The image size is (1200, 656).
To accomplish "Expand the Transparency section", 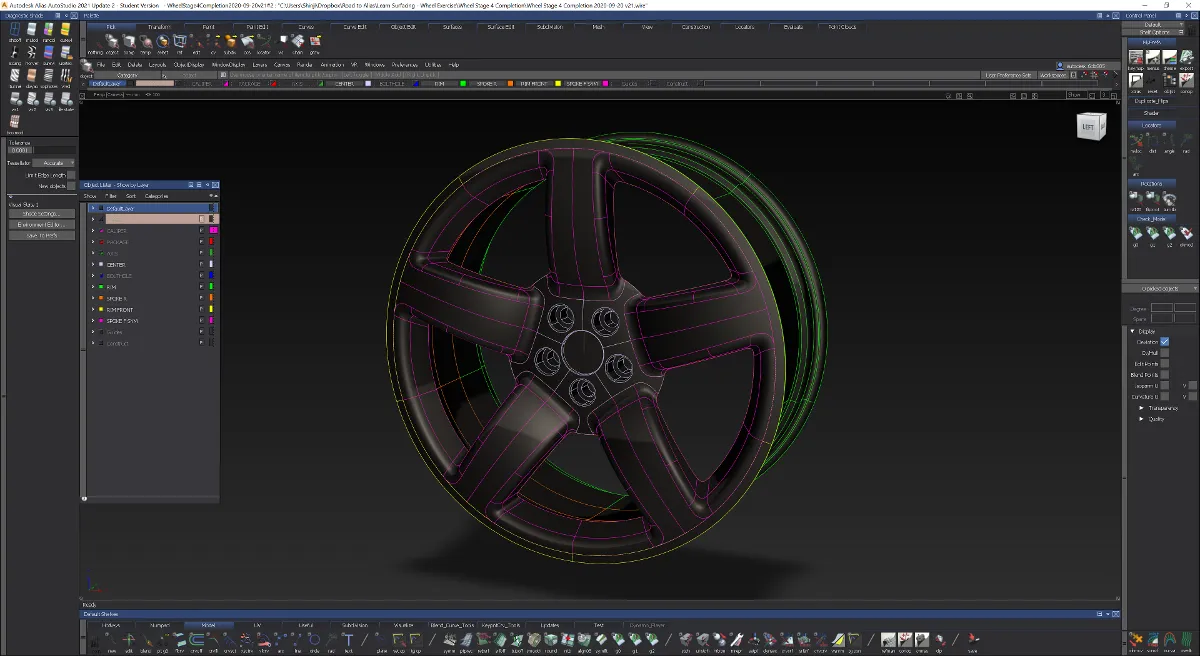I will click(1141, 408).
